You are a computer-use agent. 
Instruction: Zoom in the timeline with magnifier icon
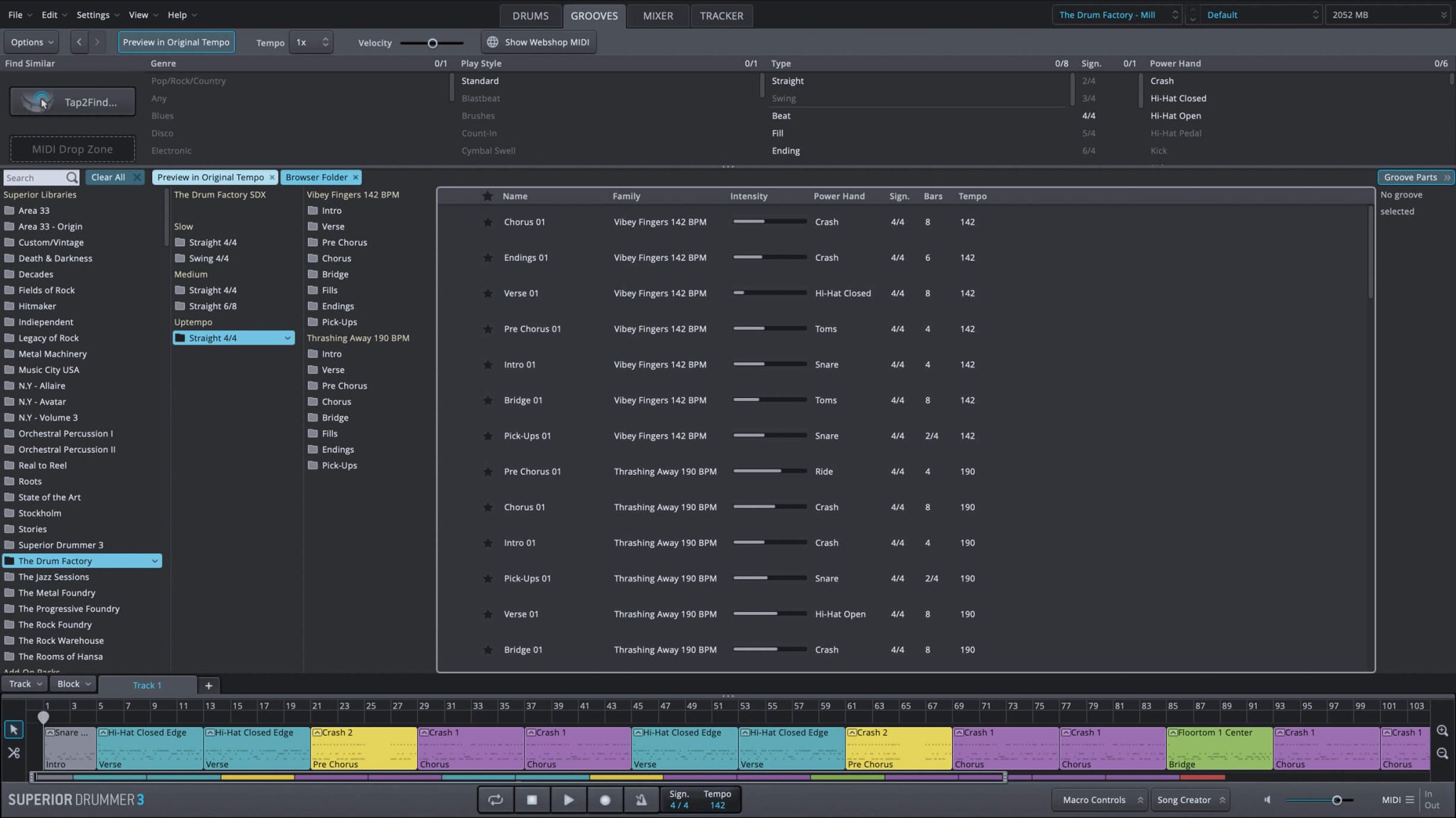tap(1442, 731)
